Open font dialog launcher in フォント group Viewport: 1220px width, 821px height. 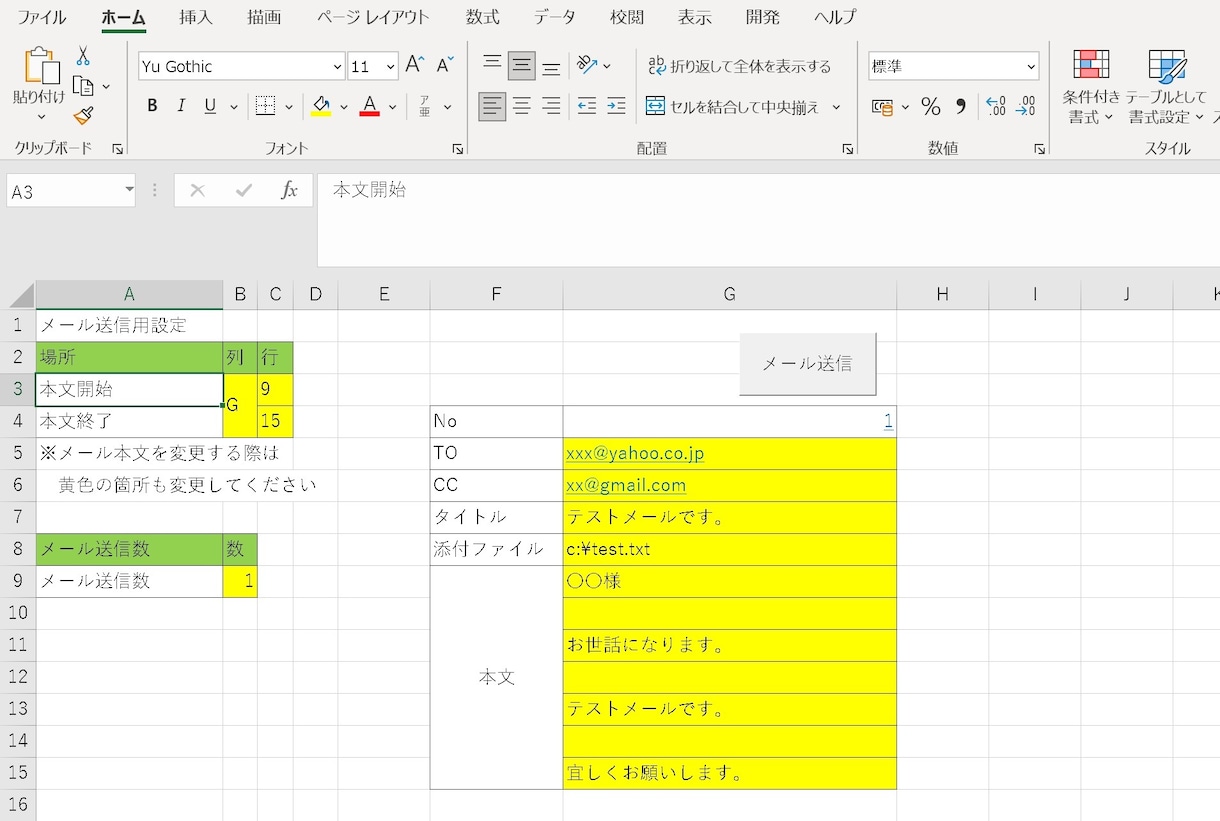click(458, 148)
